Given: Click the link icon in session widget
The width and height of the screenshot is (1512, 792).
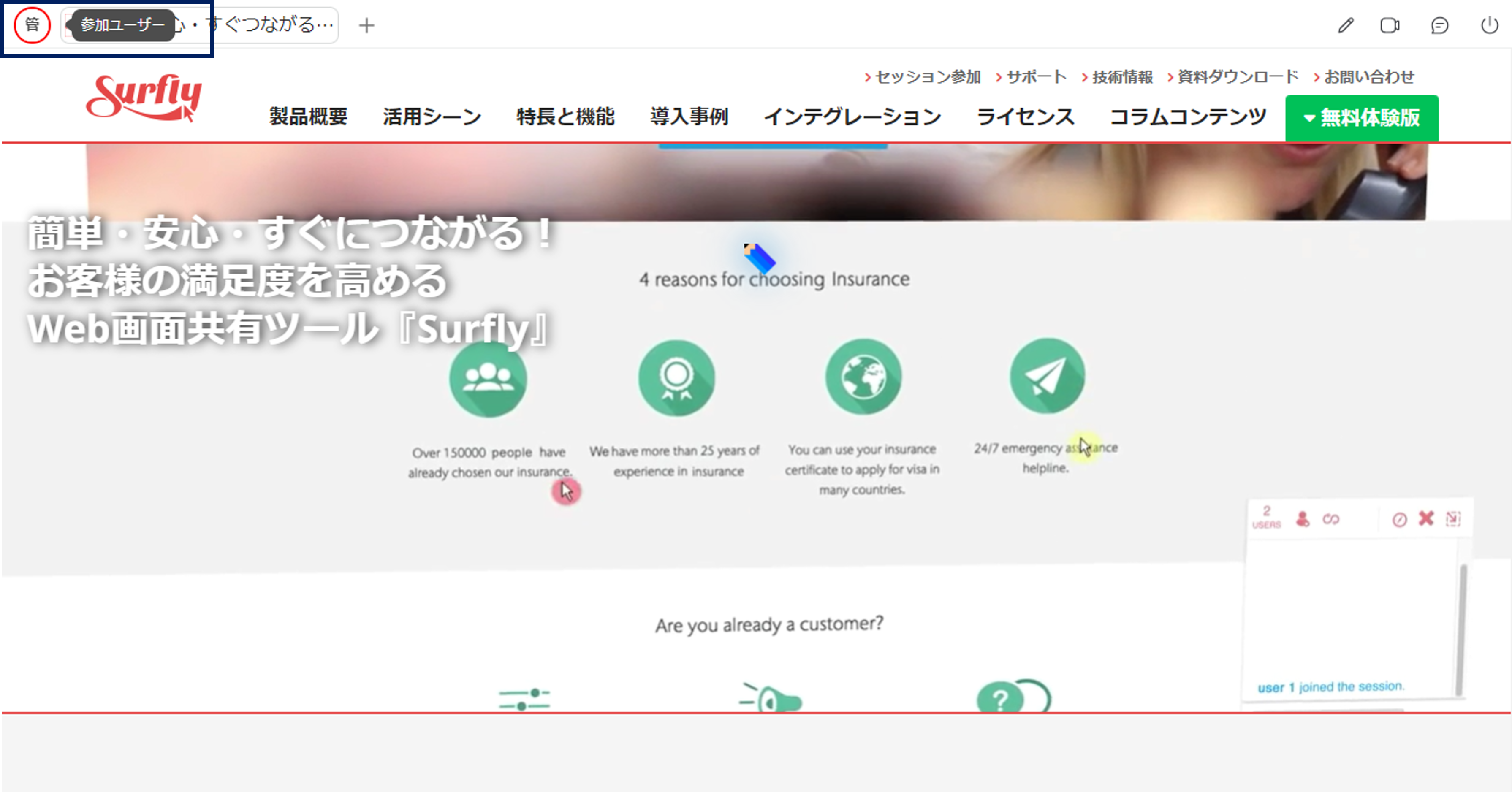Looking at the screenshot, I should (1330, 519).
